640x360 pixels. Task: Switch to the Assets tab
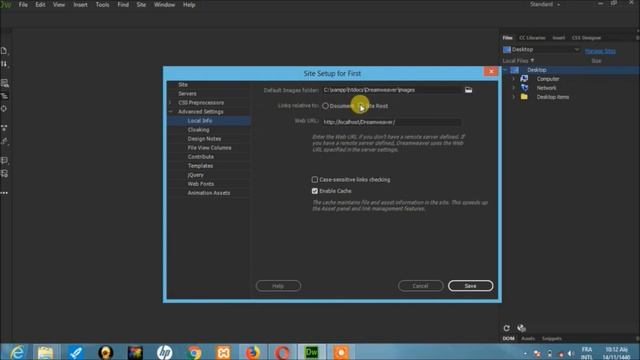pyautogui.click(x=528, y=339)
